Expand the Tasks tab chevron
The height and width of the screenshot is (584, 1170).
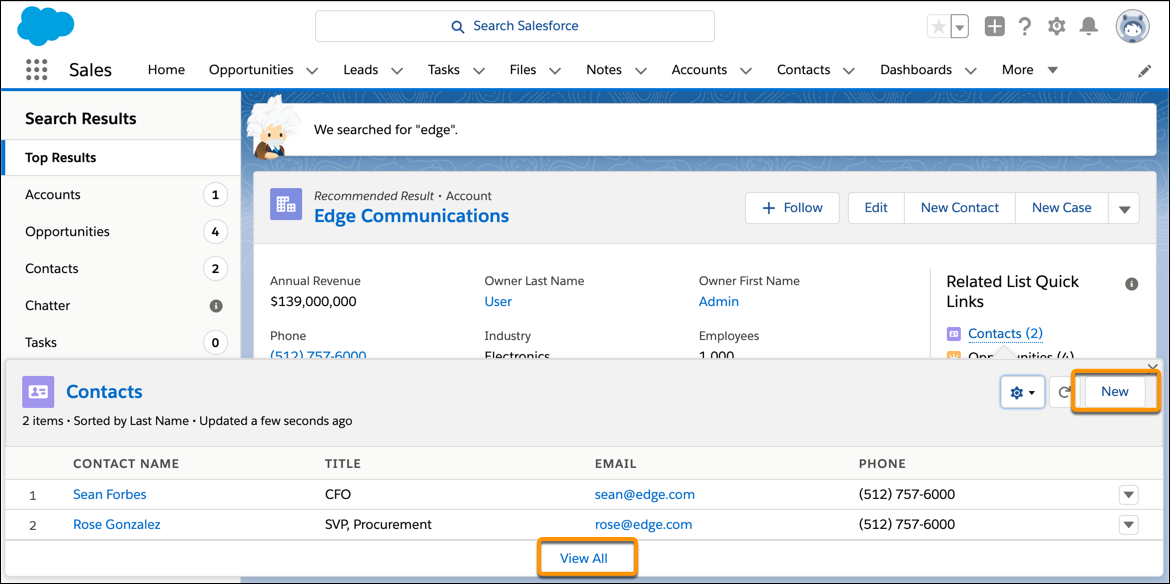[x=479, y=71]
